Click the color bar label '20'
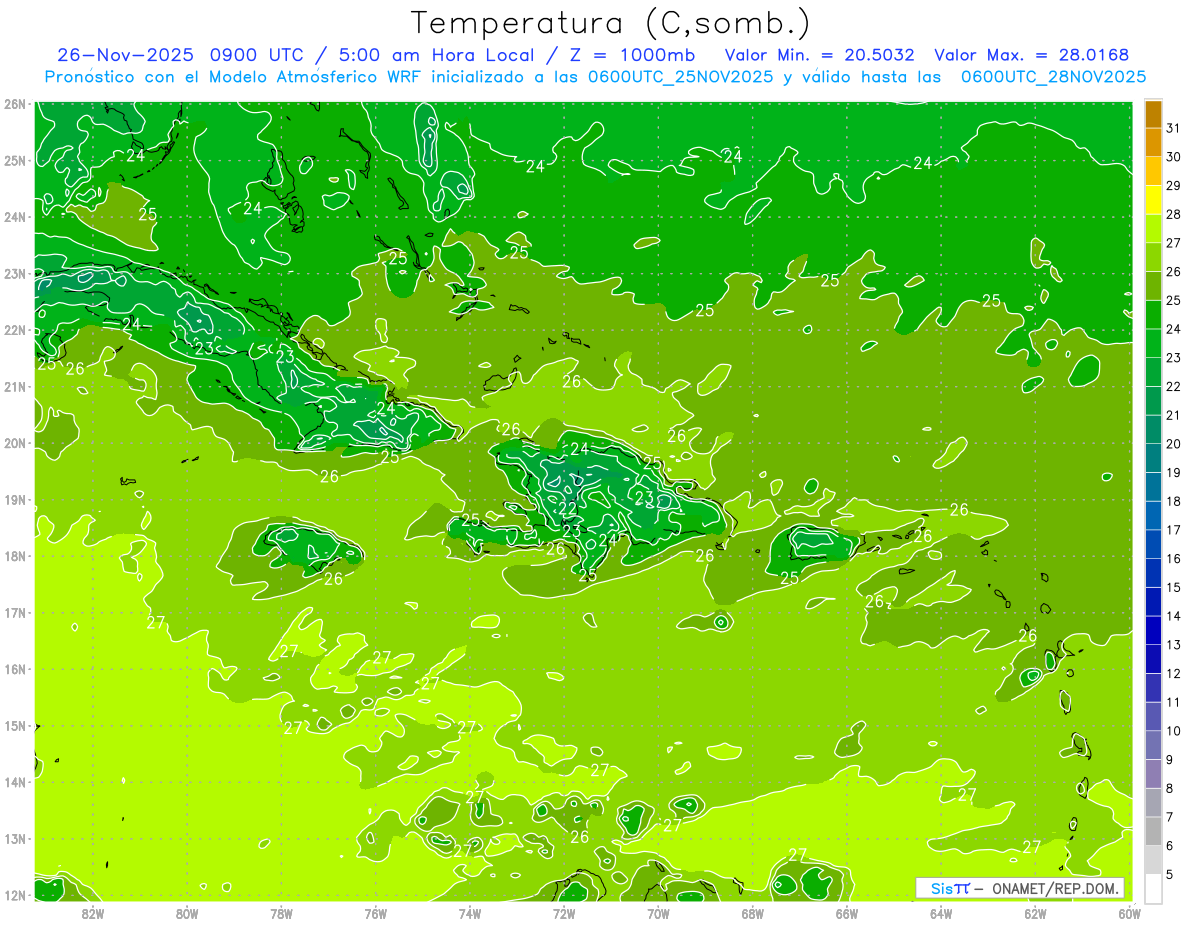The image size is (1200, 927). pyautogui.click(x=1174, y=444)
